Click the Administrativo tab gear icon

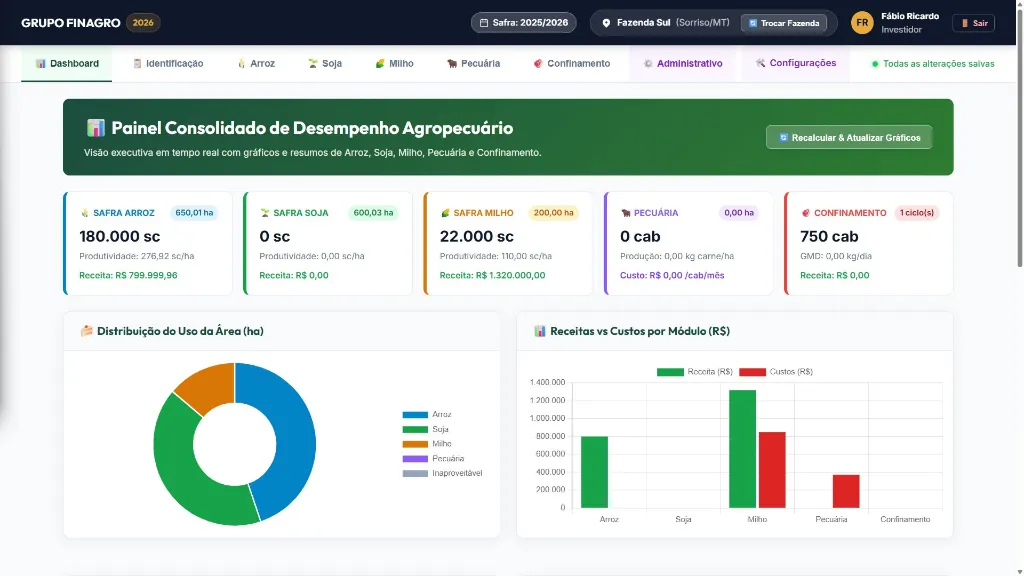pos(648,63)
